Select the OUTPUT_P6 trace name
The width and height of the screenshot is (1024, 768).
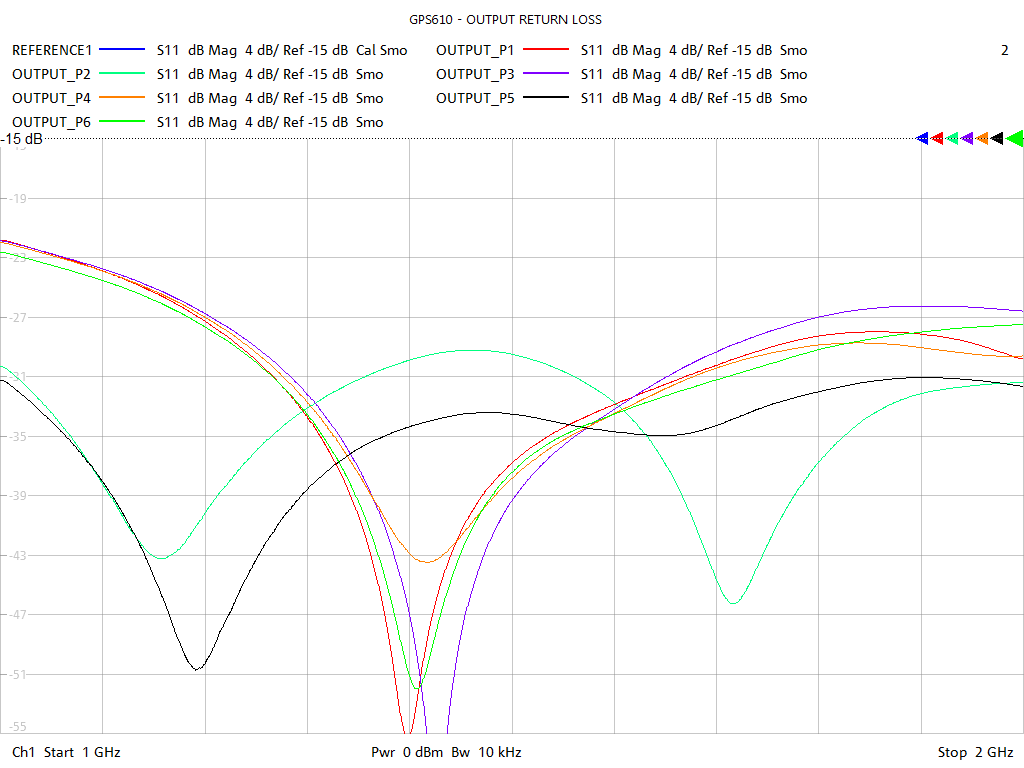click(x=52, y=122)
